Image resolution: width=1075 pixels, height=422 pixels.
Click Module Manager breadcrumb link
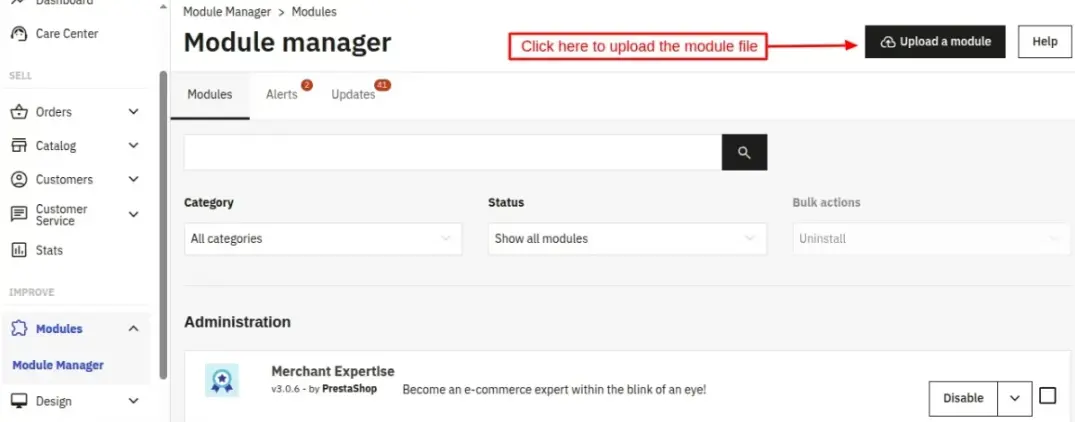pyautogui.click(x=227, y=12)
